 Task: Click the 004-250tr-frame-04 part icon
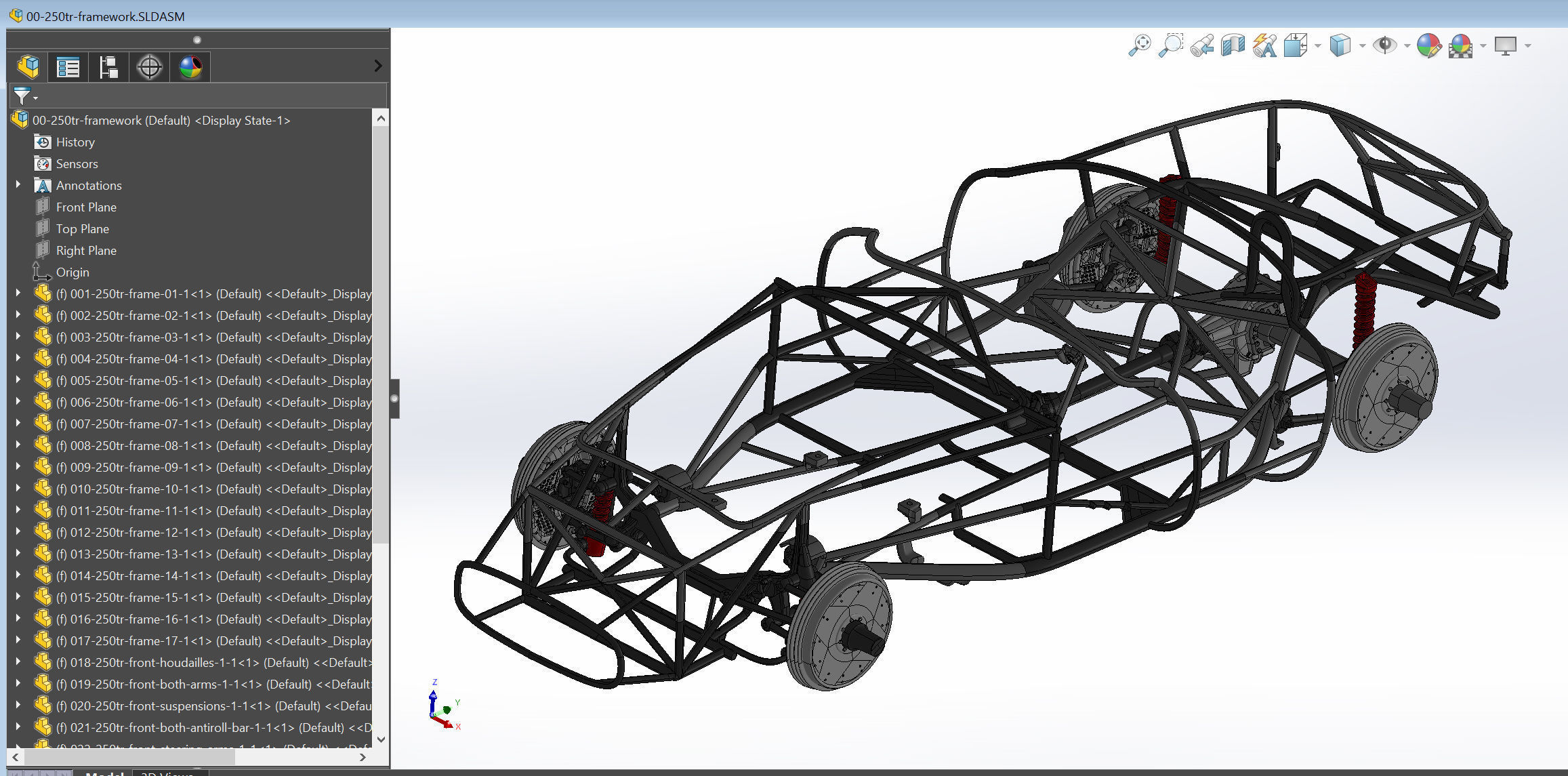coord(43,359)
